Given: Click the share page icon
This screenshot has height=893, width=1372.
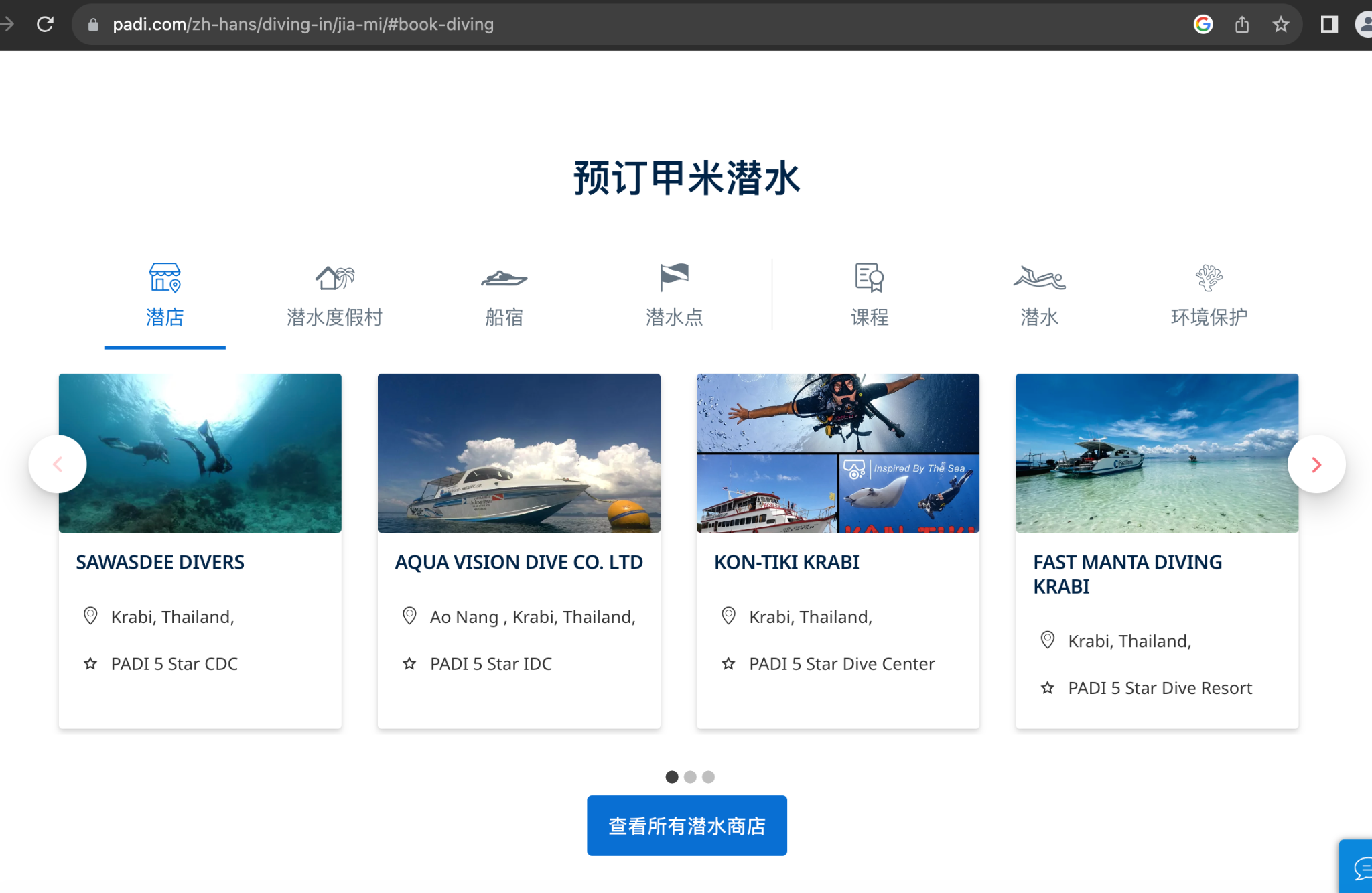Looking at the screenshot, I should [1242, 25].
